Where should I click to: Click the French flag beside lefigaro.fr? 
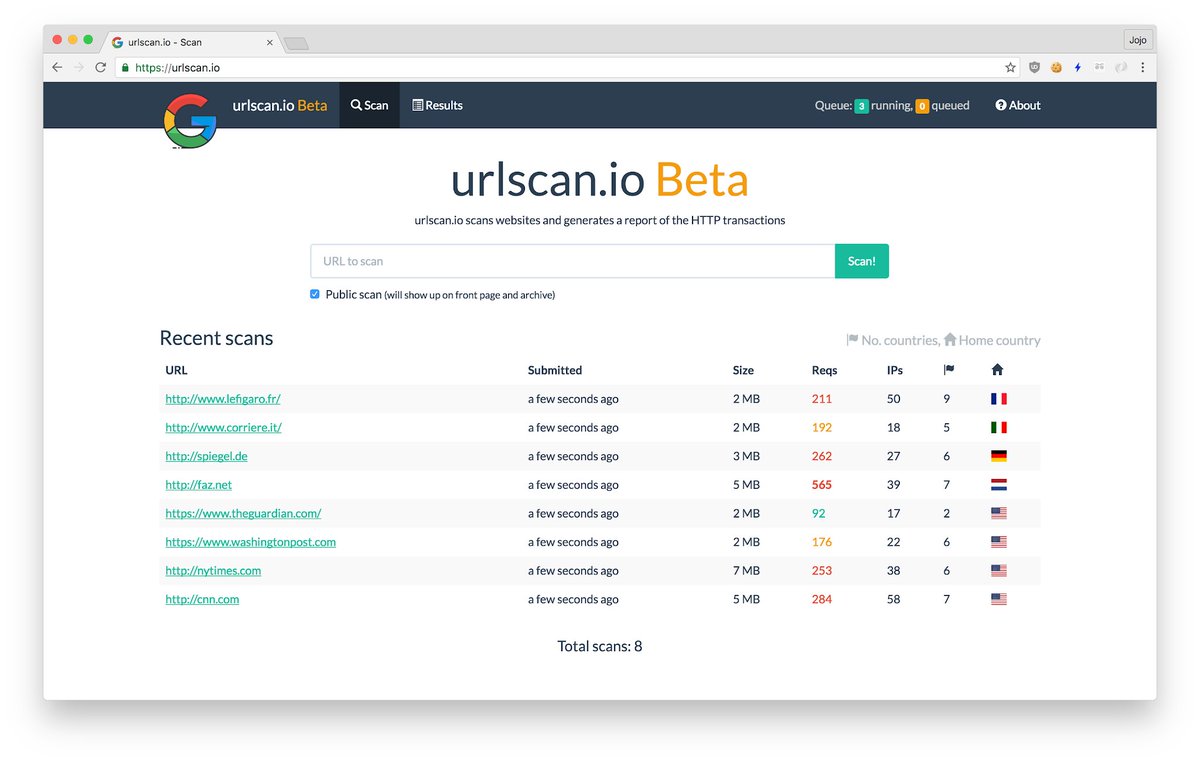(x=998, y=398)
